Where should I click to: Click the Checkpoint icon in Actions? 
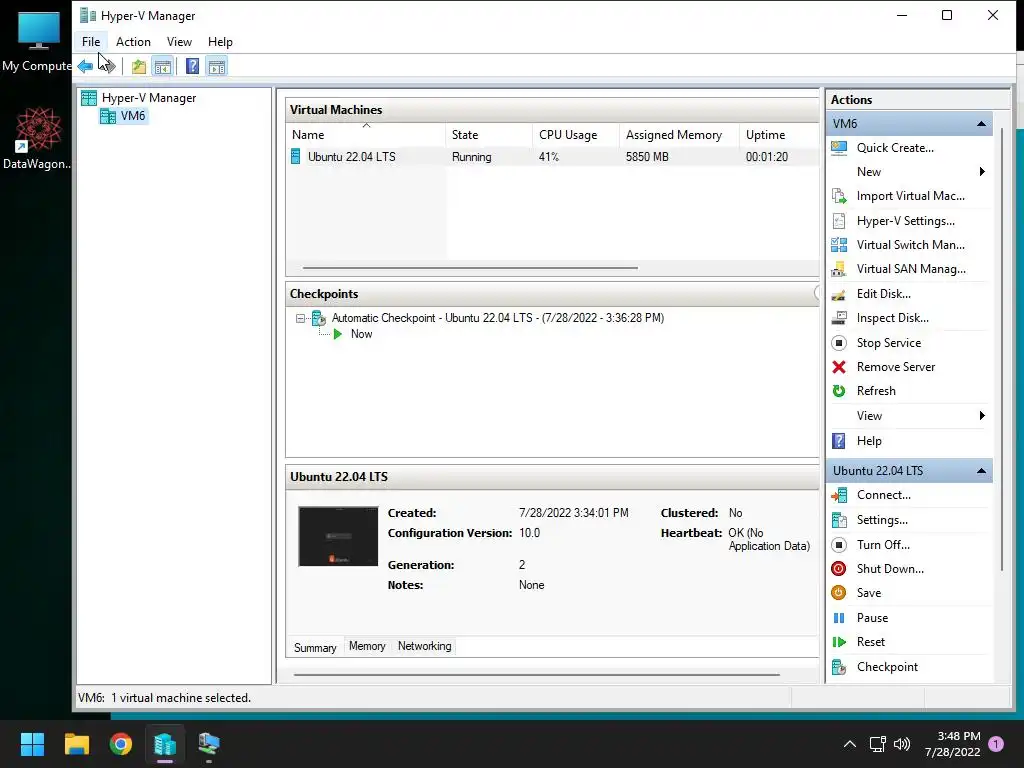pos(839,667)
